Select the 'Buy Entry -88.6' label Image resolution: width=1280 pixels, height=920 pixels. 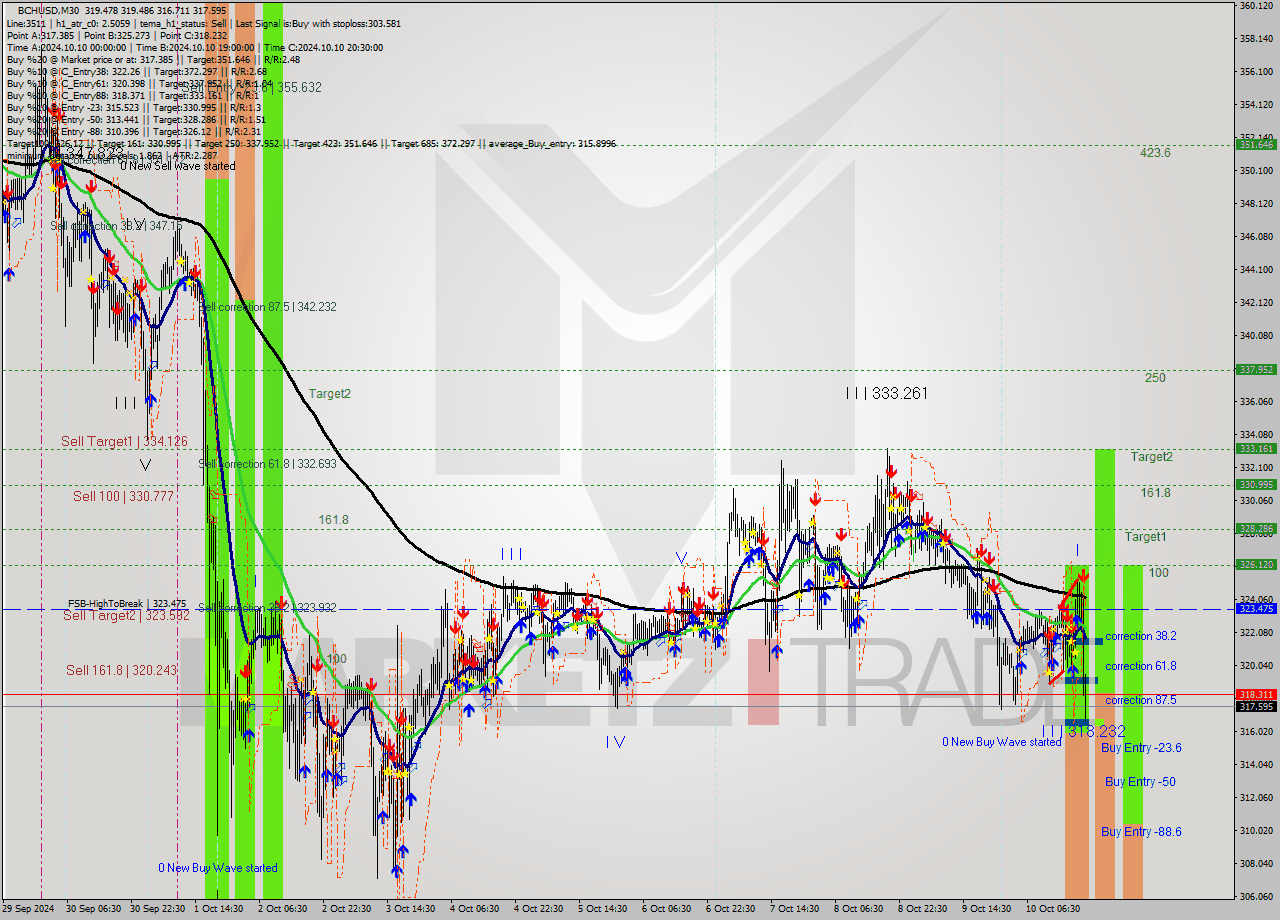pyautogui.click(x=1141, y=832)
